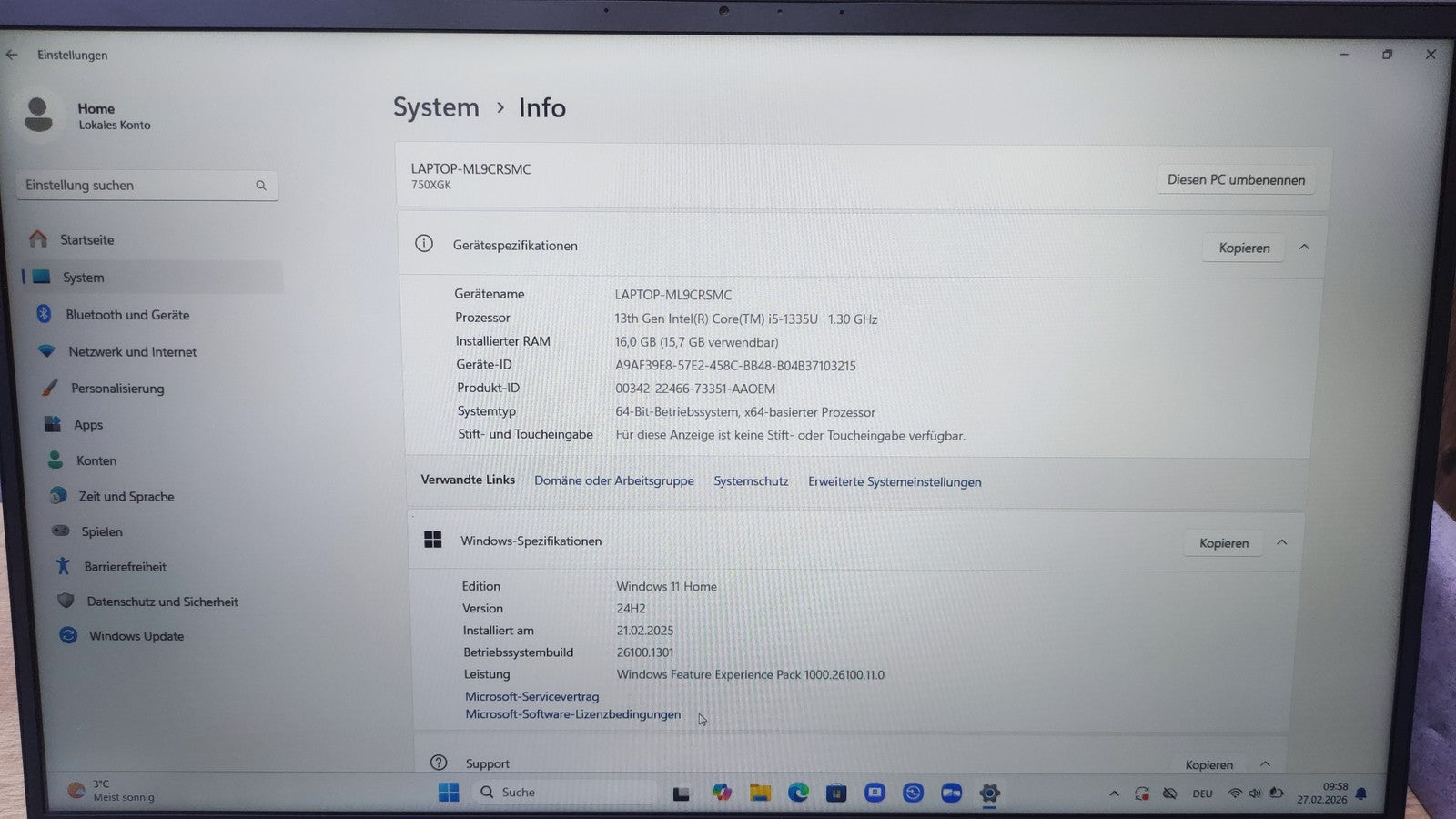
Task: Click Diesen PC umbenennen button
Action: [1236, 180]
